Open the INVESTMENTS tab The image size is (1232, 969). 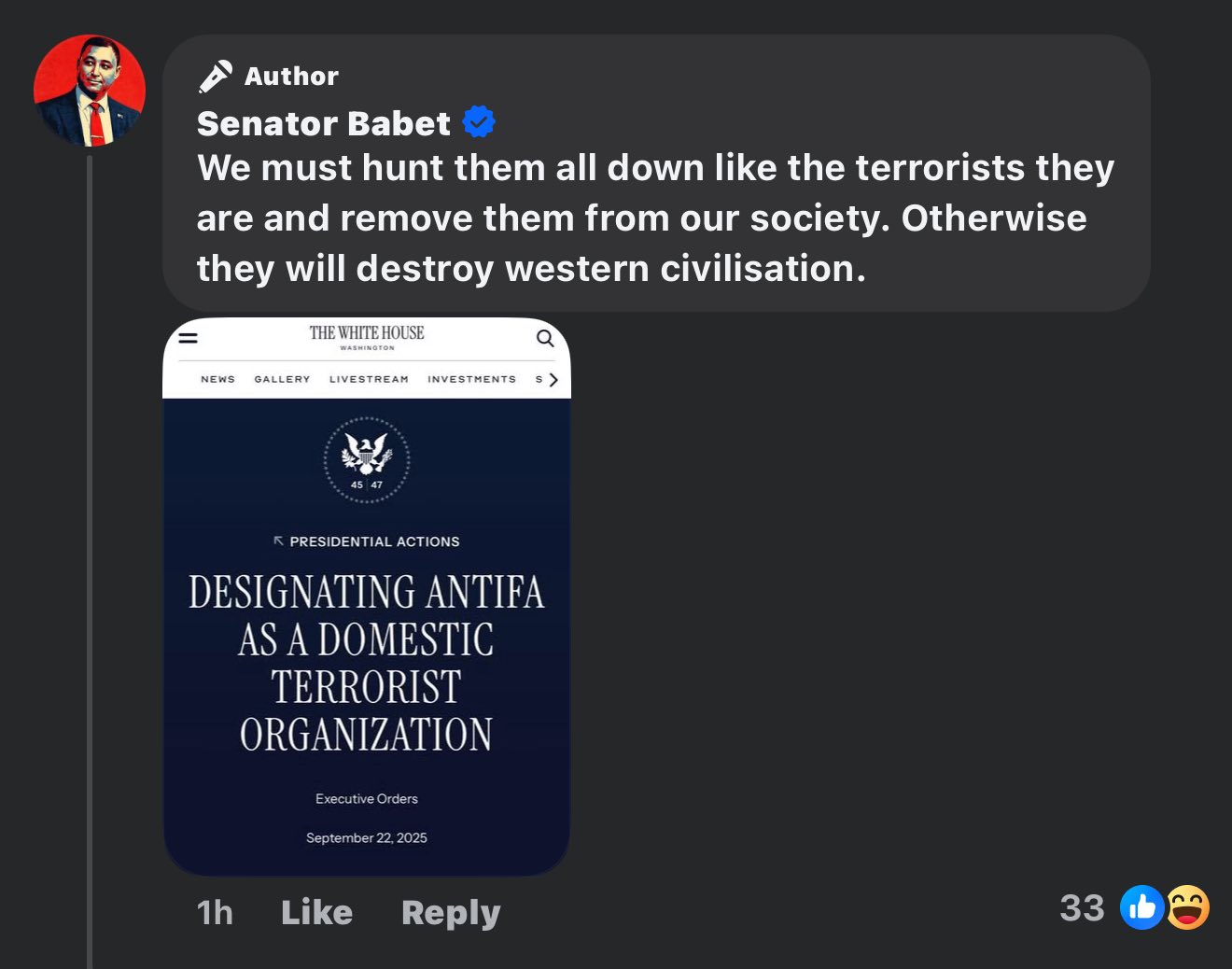471,379
